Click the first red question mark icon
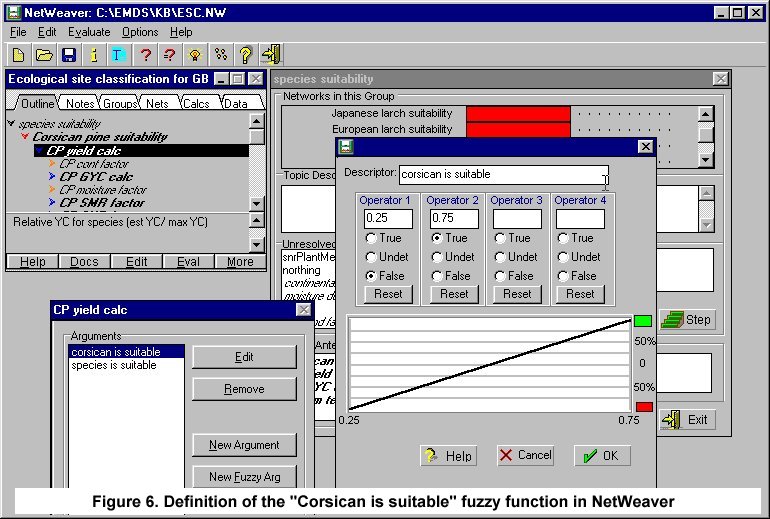 pos(145,55)
